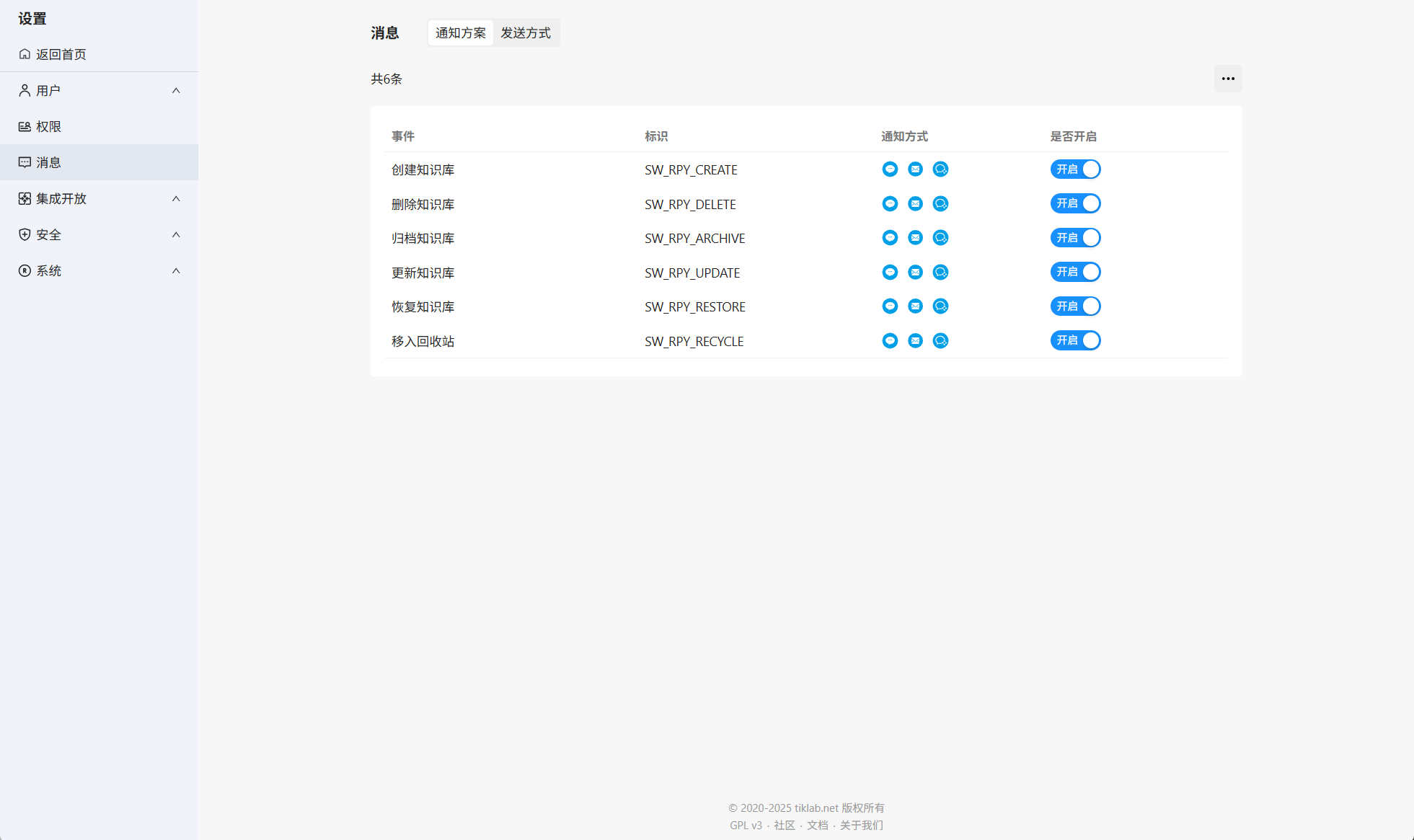Image resolution: width=1414 pixels, height=840 pixels.
Task: Click email icon in SW_RPY_CREATE row
Action: [915, 169]
